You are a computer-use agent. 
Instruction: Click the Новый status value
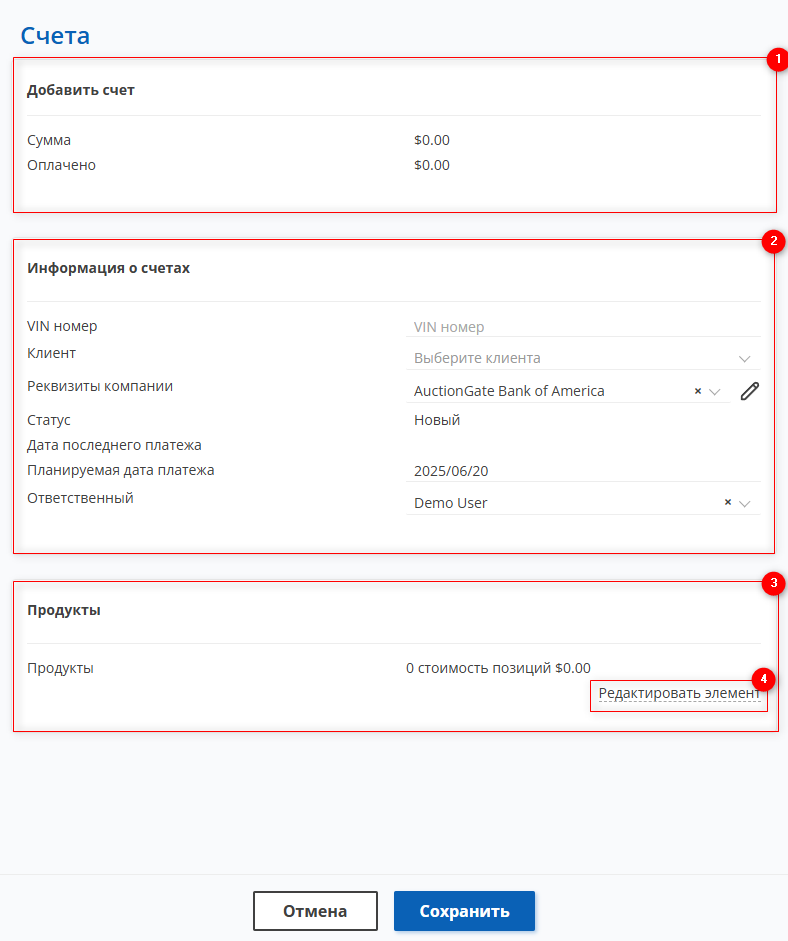pyautogui.click(x=437, y=420)
